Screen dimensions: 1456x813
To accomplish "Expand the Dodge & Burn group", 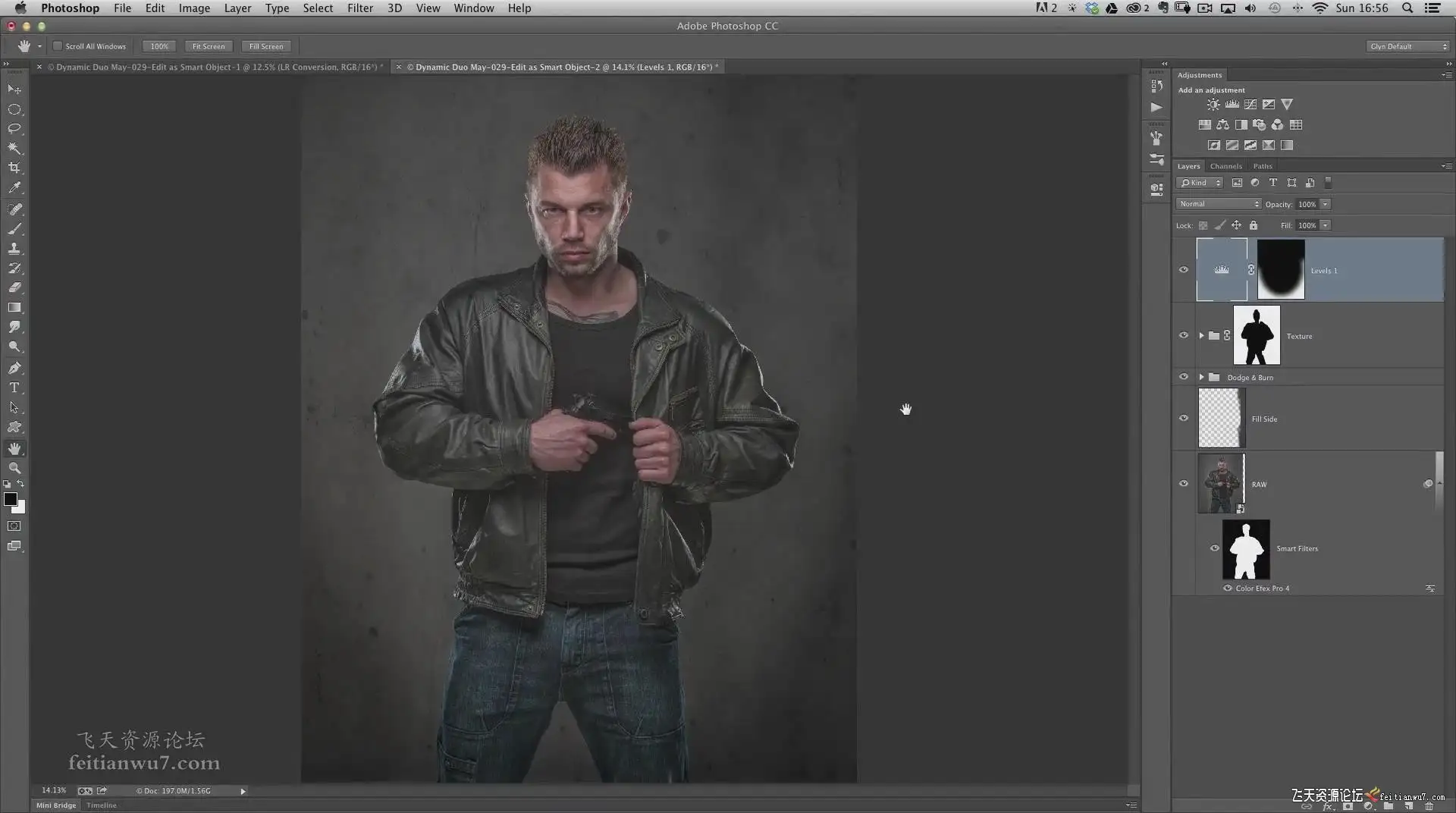I will (1201, 377).
